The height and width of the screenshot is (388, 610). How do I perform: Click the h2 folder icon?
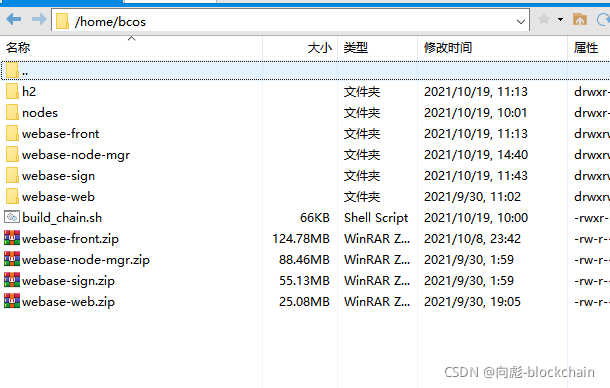click(x=12, y=91)
